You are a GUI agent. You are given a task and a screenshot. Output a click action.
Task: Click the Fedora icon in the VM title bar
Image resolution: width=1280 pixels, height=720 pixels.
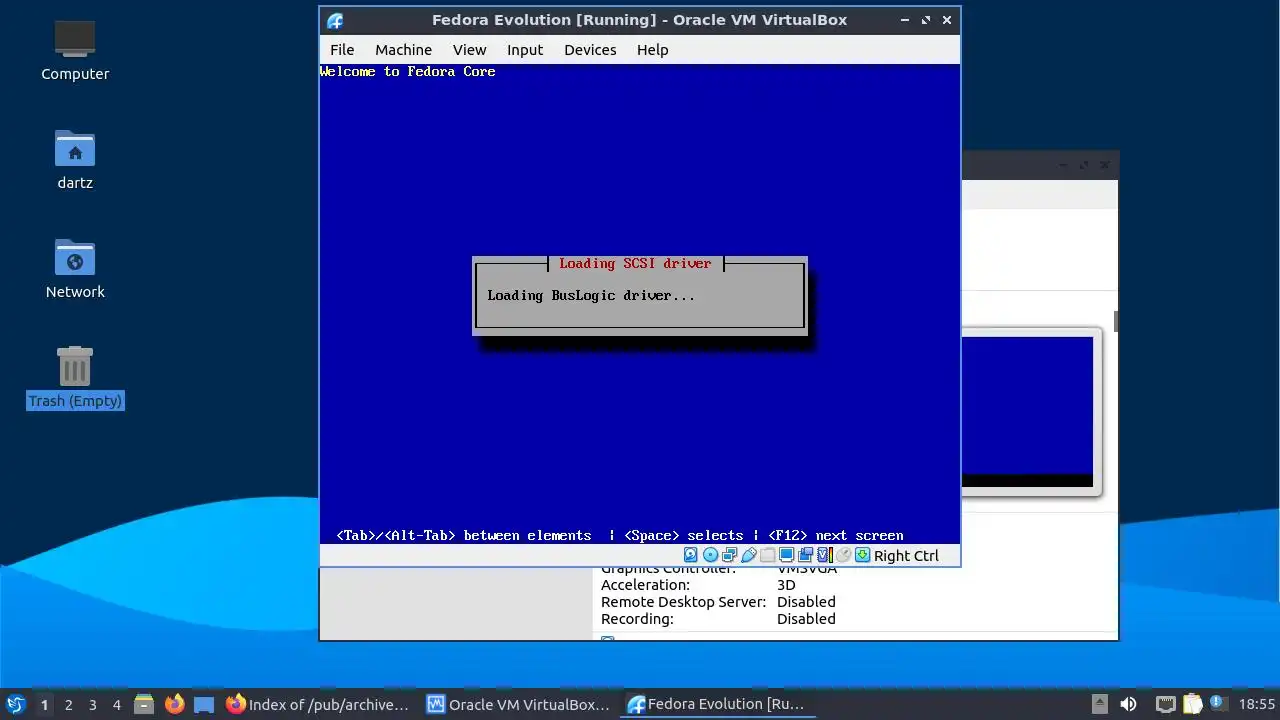[335, 20]
